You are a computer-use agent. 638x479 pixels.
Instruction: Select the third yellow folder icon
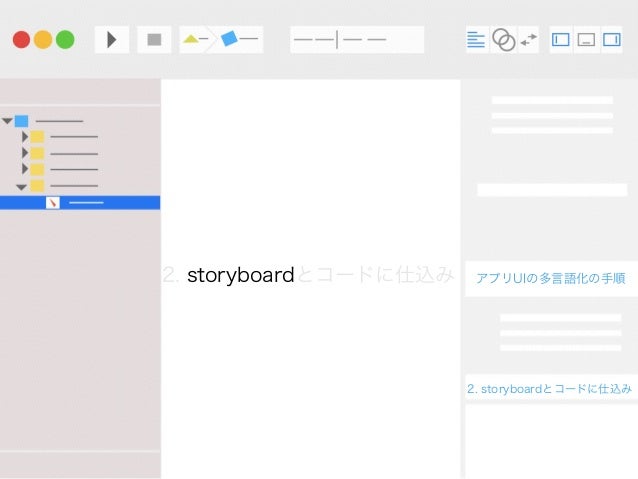point(37,169)
